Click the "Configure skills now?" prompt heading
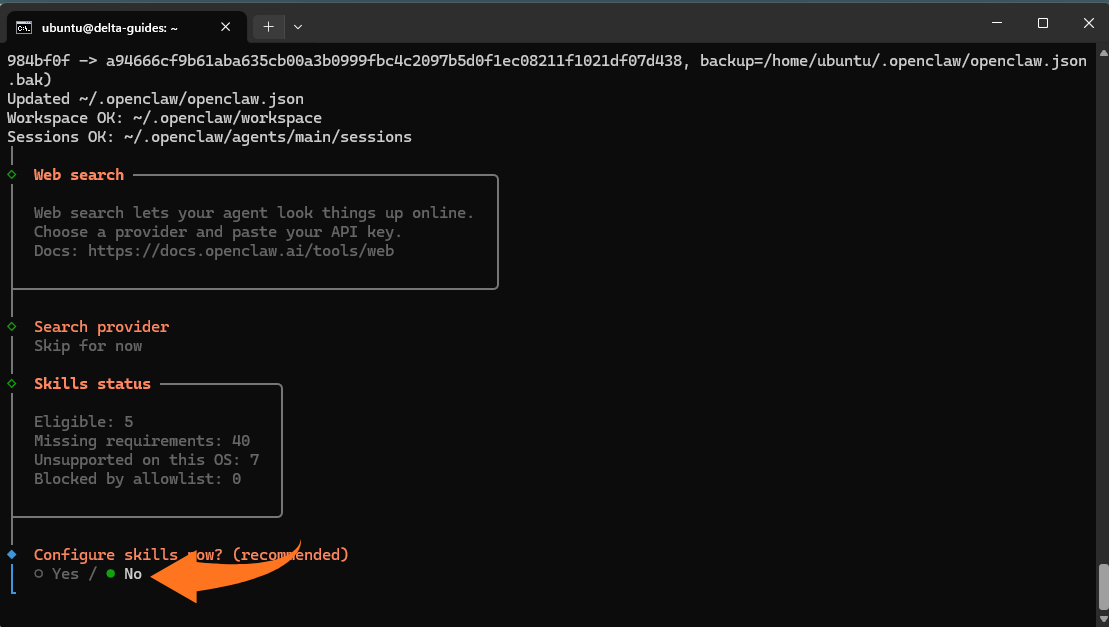Screen dimensions: 1109x627 191,554
